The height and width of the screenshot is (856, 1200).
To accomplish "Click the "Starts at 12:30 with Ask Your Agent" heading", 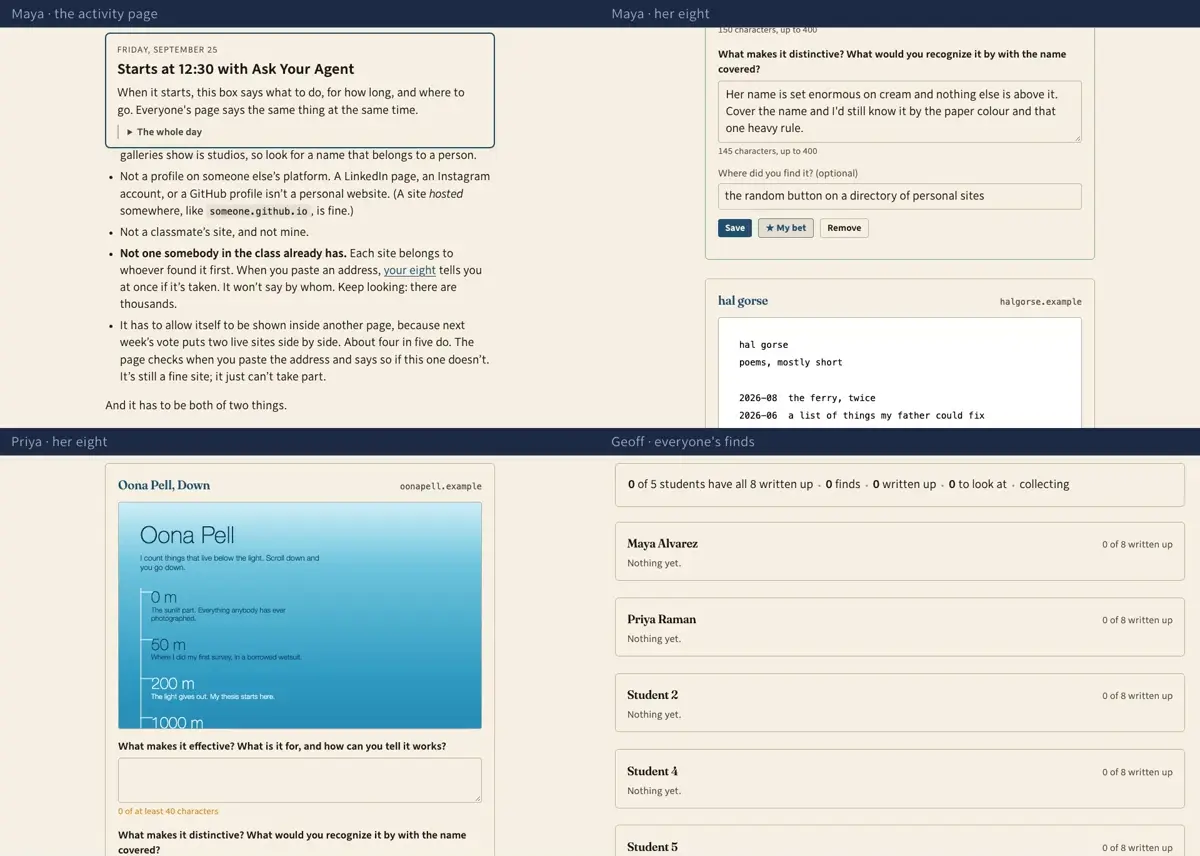I will pos(236,69).
